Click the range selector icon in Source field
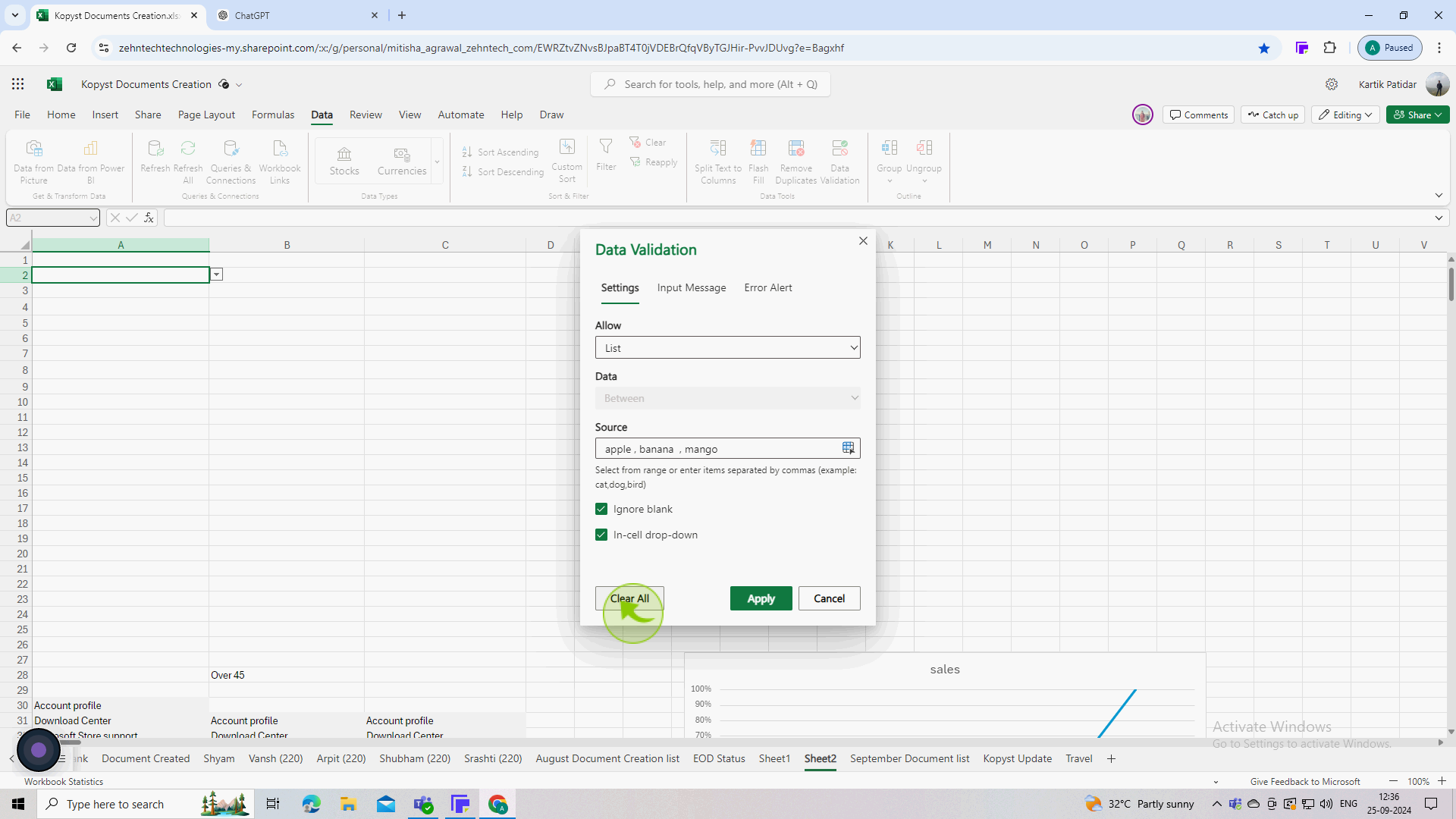Viewport: 1456px width, 819px height. [x=848, y=448]
